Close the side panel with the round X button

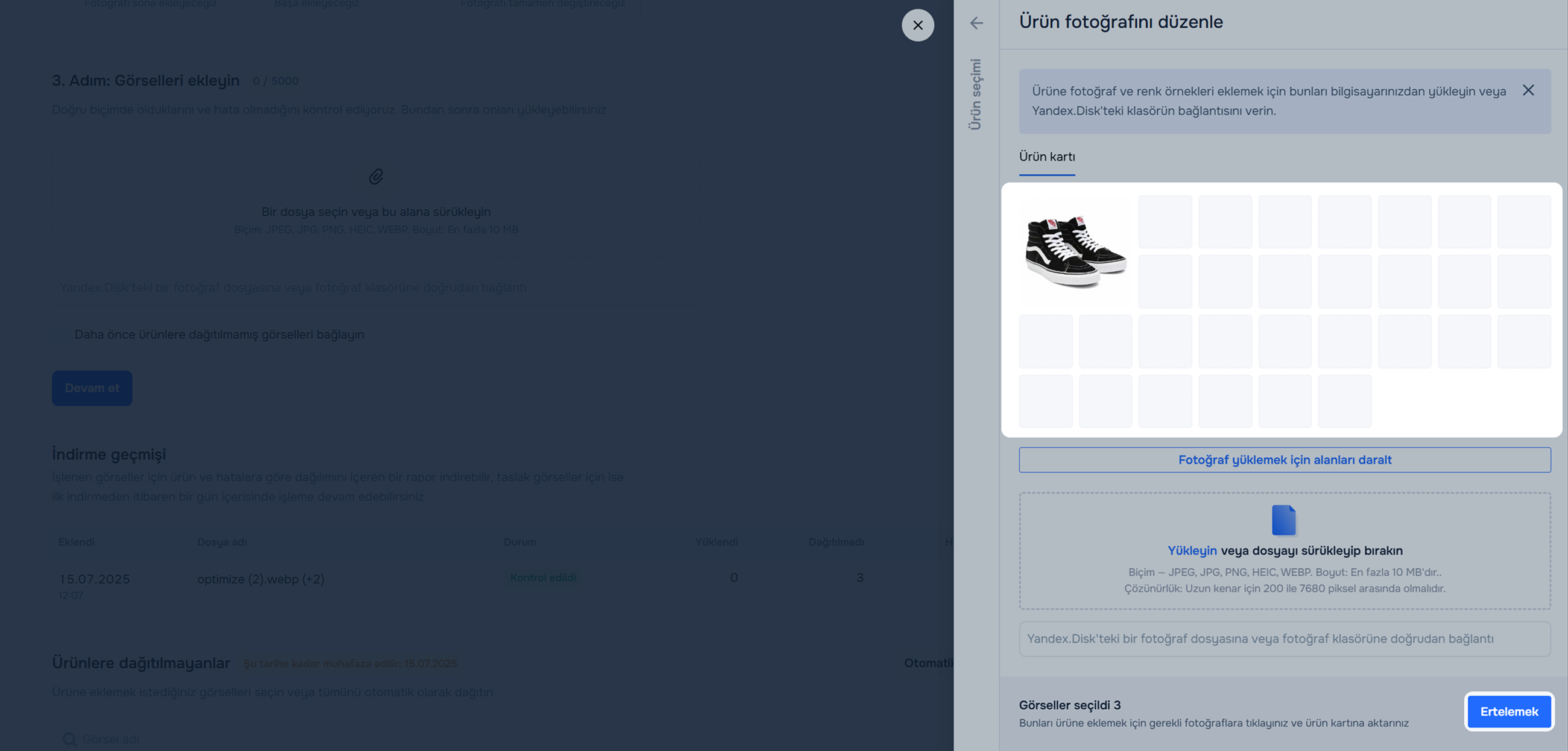click(917, 25)
